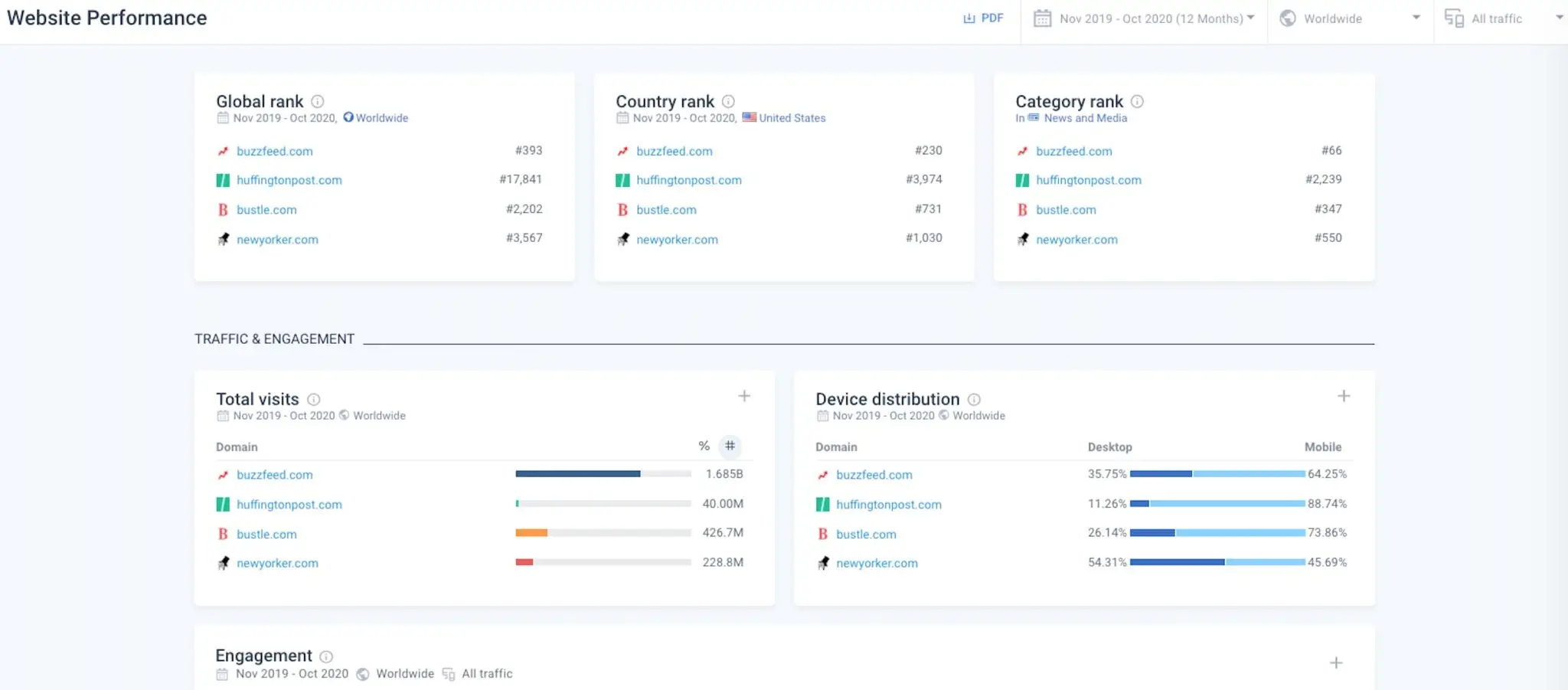Open the Global rank info tooltip

[x=318, y=101]
